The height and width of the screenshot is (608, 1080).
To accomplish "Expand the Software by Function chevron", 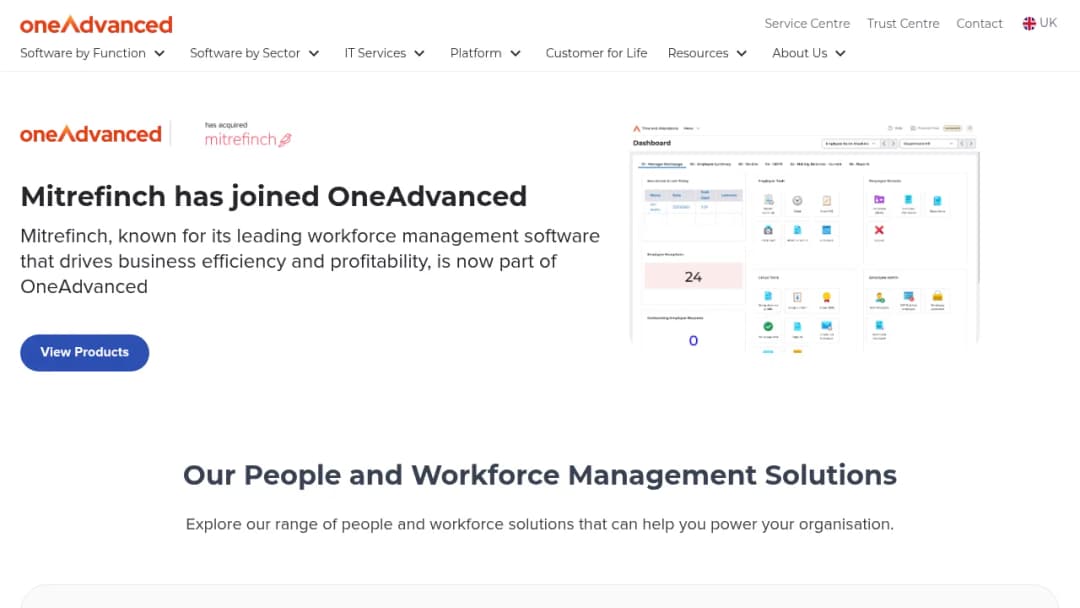I will (160, 54).
